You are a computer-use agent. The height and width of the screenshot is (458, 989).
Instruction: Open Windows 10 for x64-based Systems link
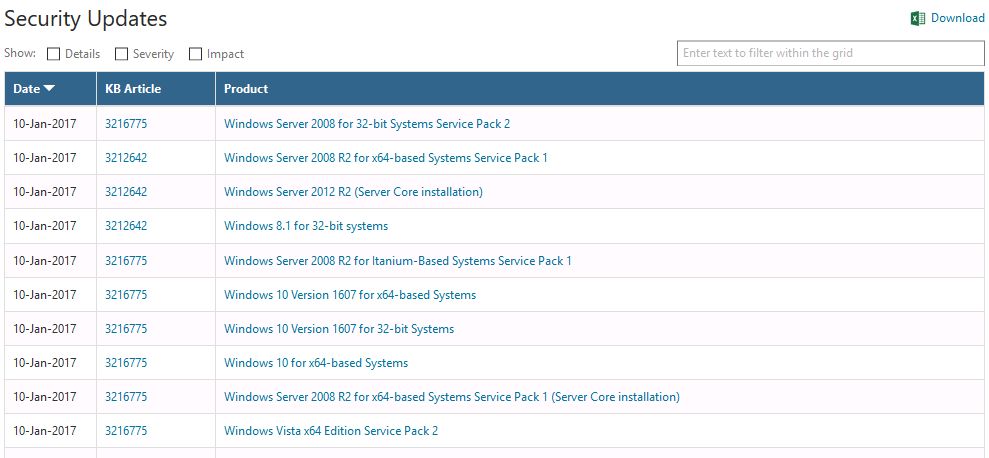316,363
